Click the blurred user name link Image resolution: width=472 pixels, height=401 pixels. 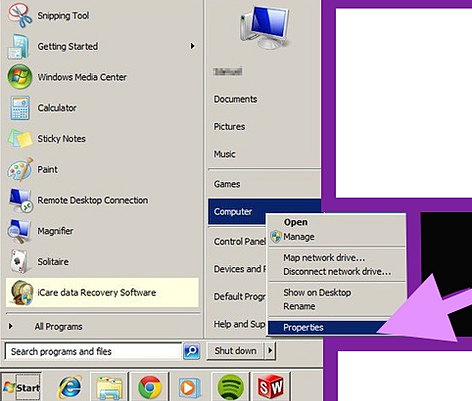228,71
